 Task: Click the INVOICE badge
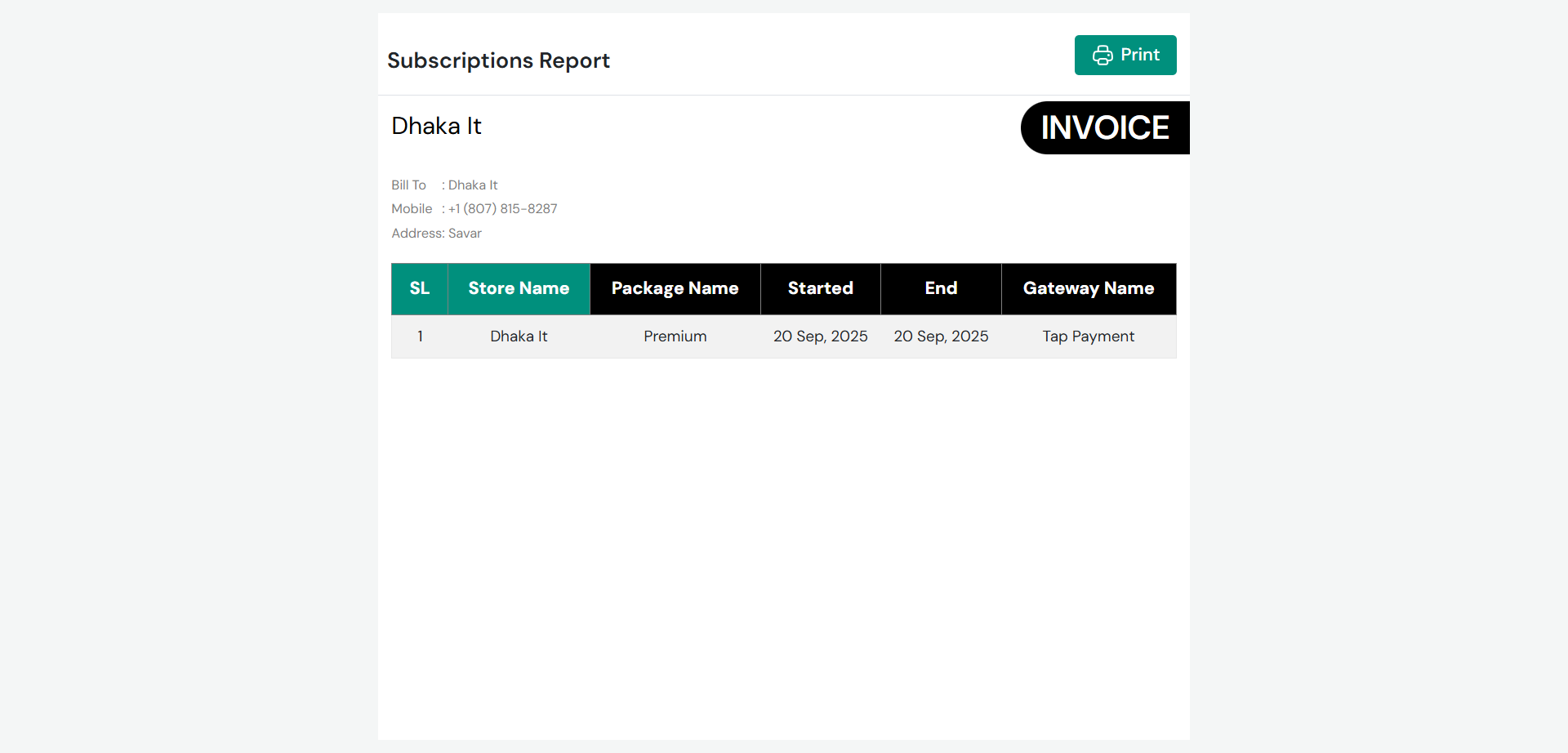pyautogui.click(x=1104, y=128)
